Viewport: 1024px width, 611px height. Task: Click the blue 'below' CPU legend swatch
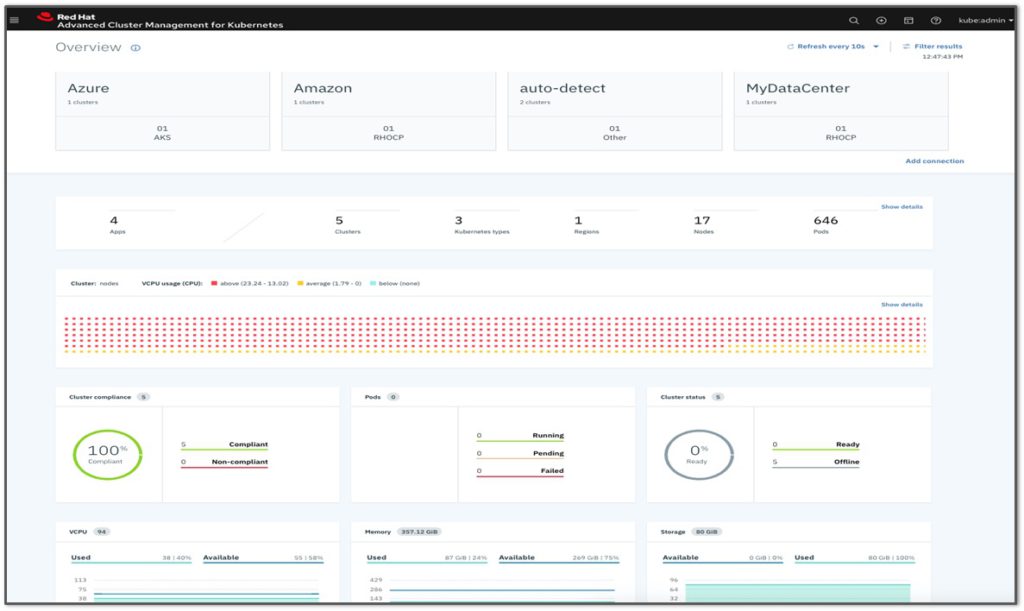[x=373, y=283]
